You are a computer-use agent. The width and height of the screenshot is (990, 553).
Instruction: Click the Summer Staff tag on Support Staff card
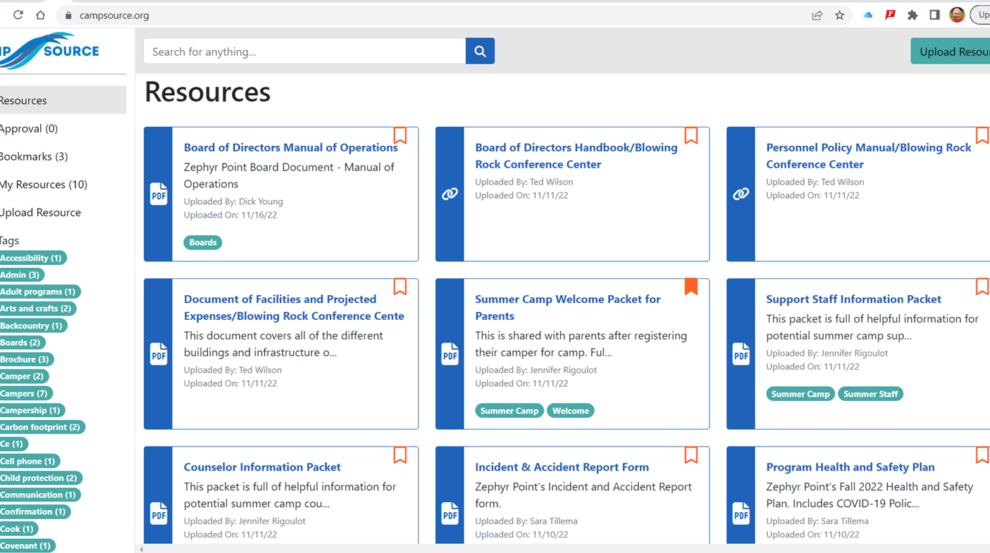870,394
